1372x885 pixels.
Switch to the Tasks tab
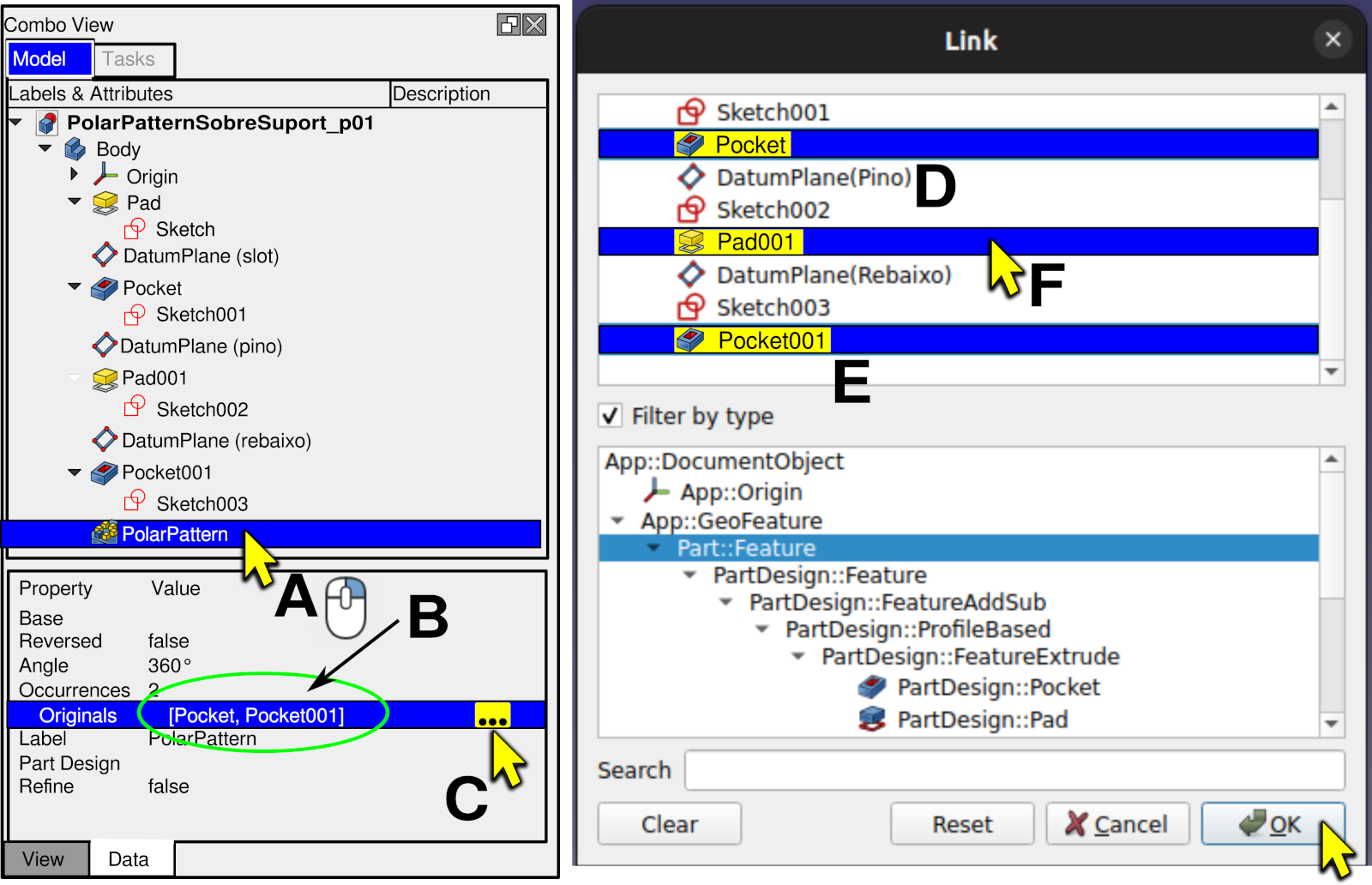tap(133, 59)
